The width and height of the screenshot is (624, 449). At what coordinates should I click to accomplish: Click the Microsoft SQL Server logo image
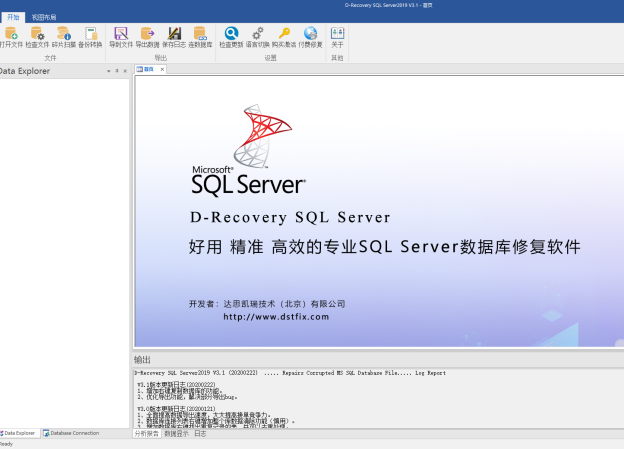tap(249, 150)
